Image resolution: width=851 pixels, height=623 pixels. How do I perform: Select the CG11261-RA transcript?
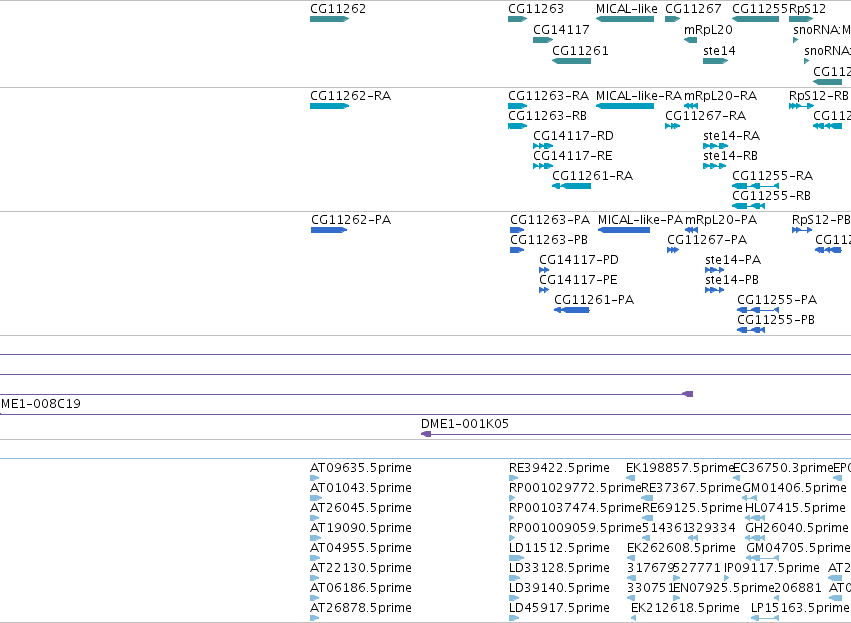pos(571,186)
